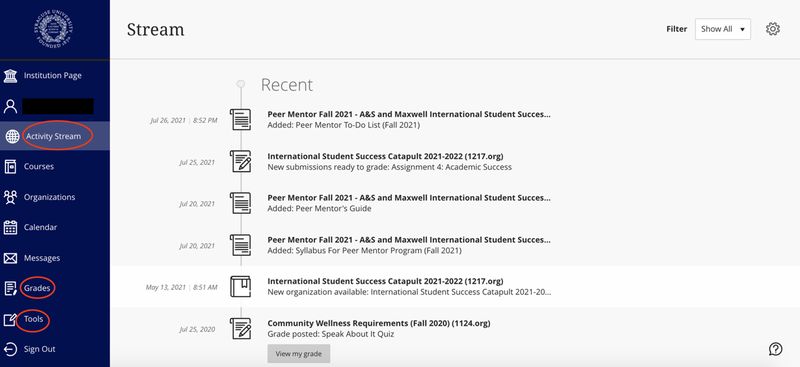Open Community Wellness Requirements (Fall 2020) entry
This screenshot has height=367, width=800.
pyautogui.click(x=379, y=323)
